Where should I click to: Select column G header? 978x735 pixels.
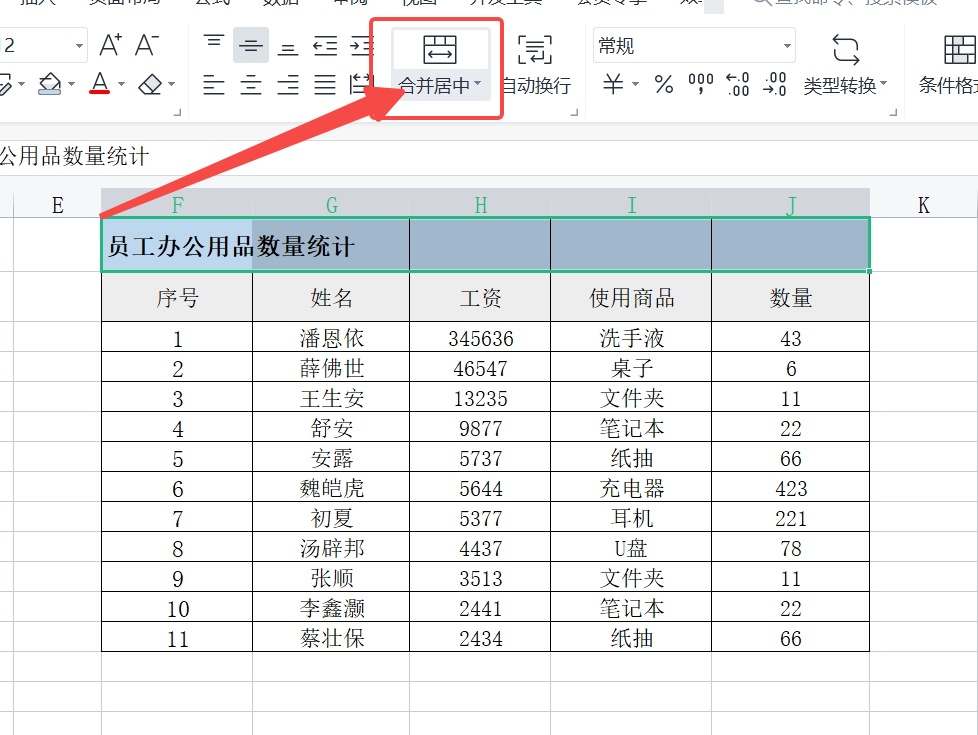pos(331,205)
